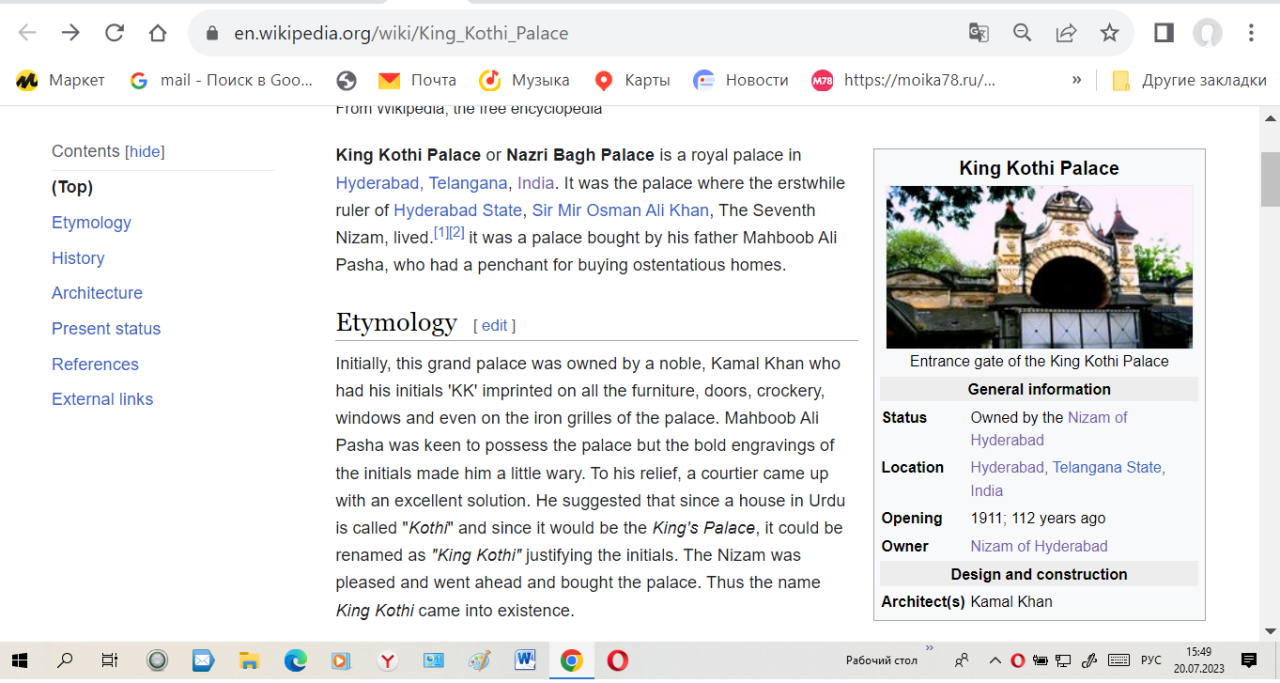Open Hyderabad, Telangana State link in infobox
The image size is (1280, 683).
(1068, 467)
